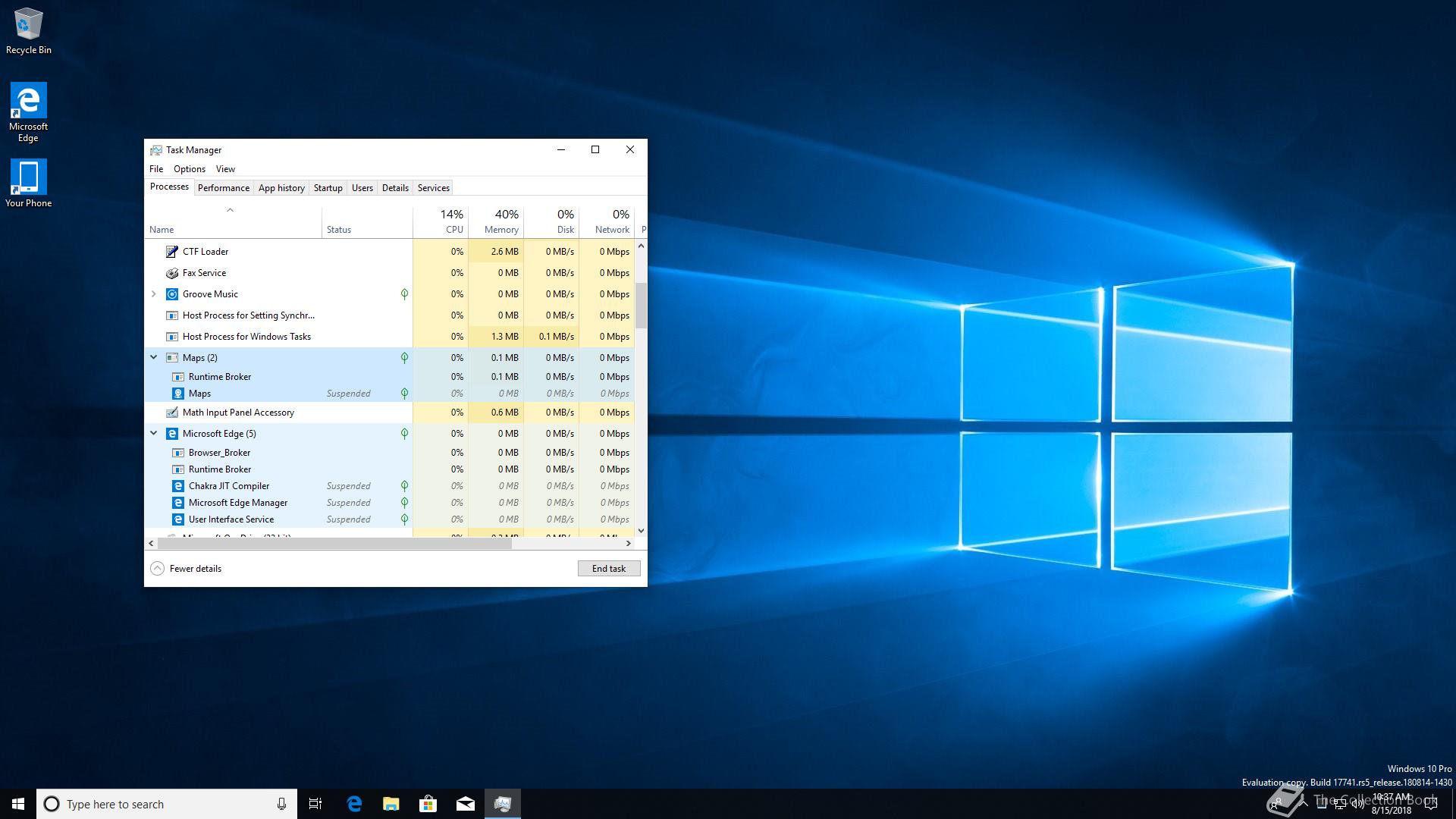The height and width of the screenshot is (819, 1456).
Task: Launch Edge from the taskbar
Action: (354, 804)
